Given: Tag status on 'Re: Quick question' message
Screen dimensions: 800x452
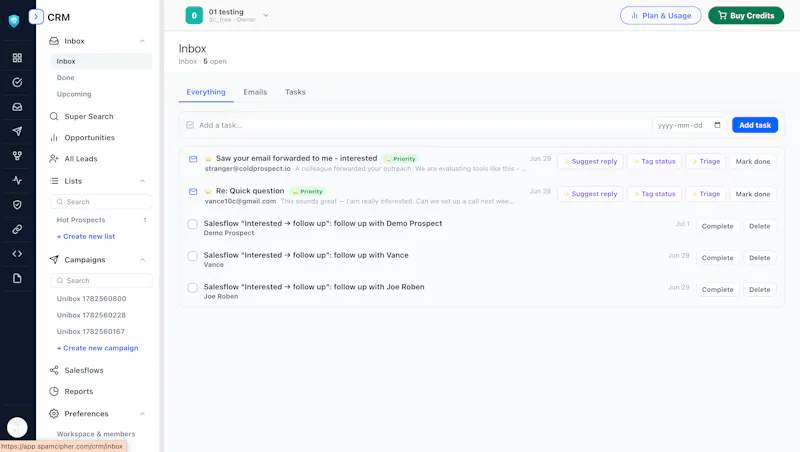Looking at the screenshot, I should click(654, 194).
